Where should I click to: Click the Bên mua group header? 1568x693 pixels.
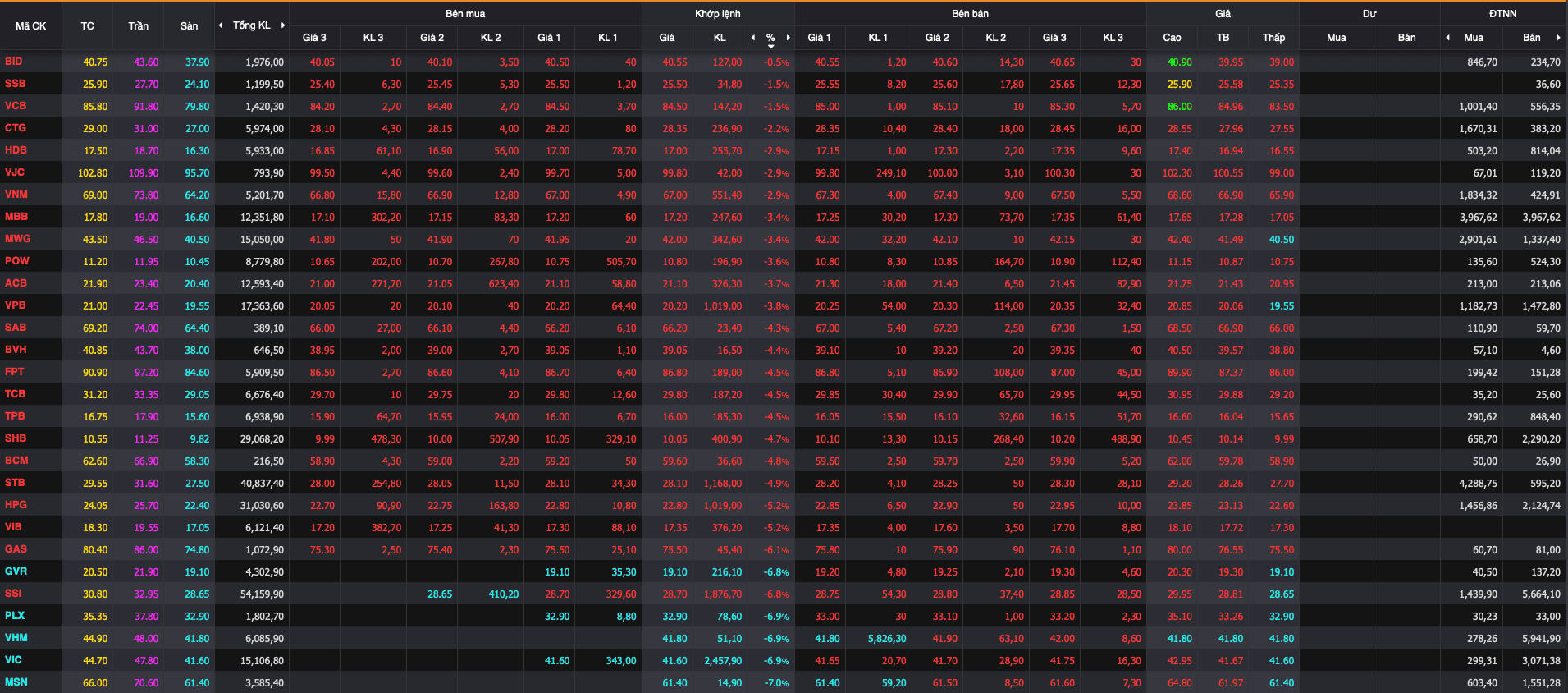point(465,14)
